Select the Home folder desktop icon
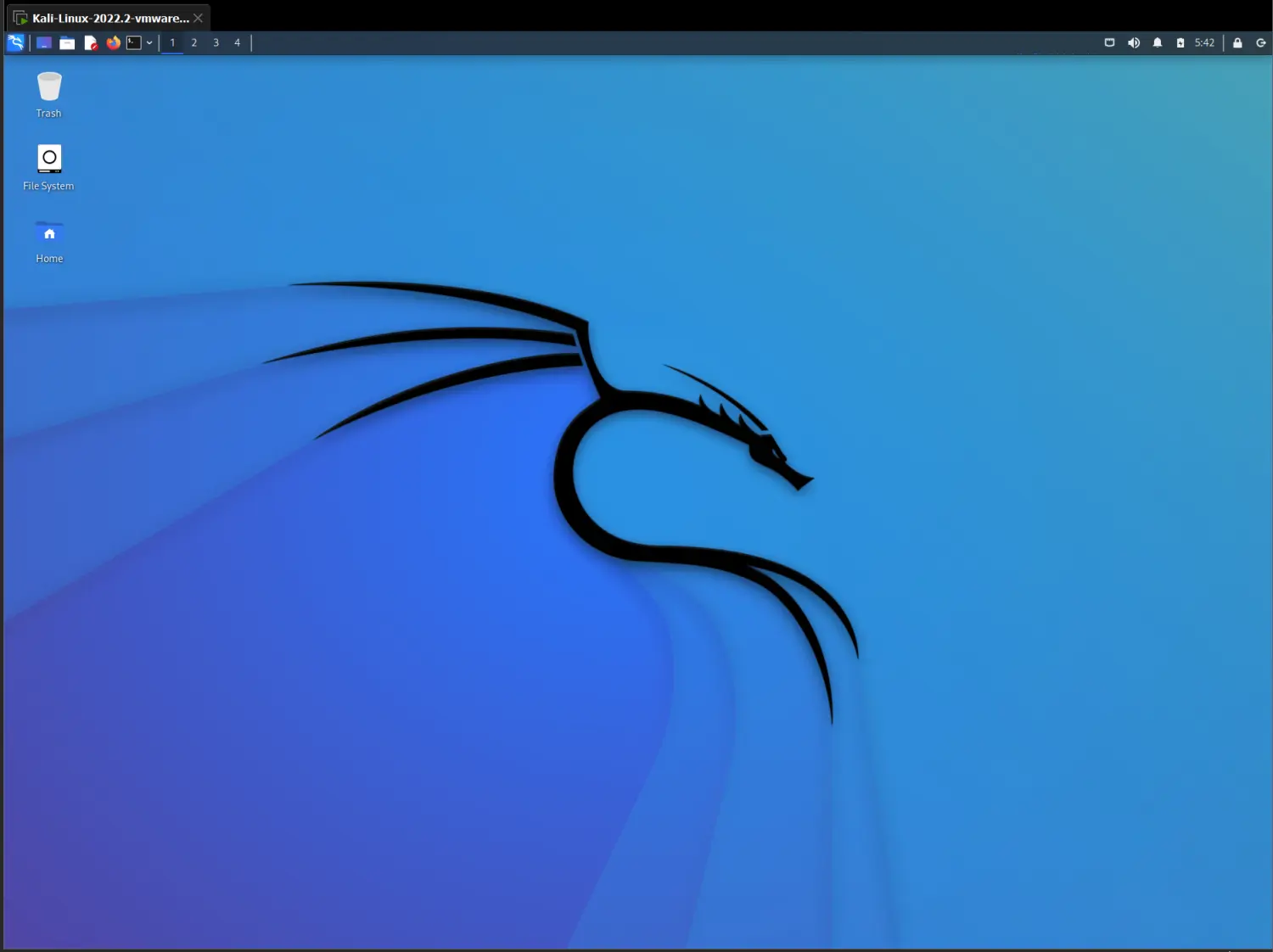1273x952 pixels. (49, 241)
